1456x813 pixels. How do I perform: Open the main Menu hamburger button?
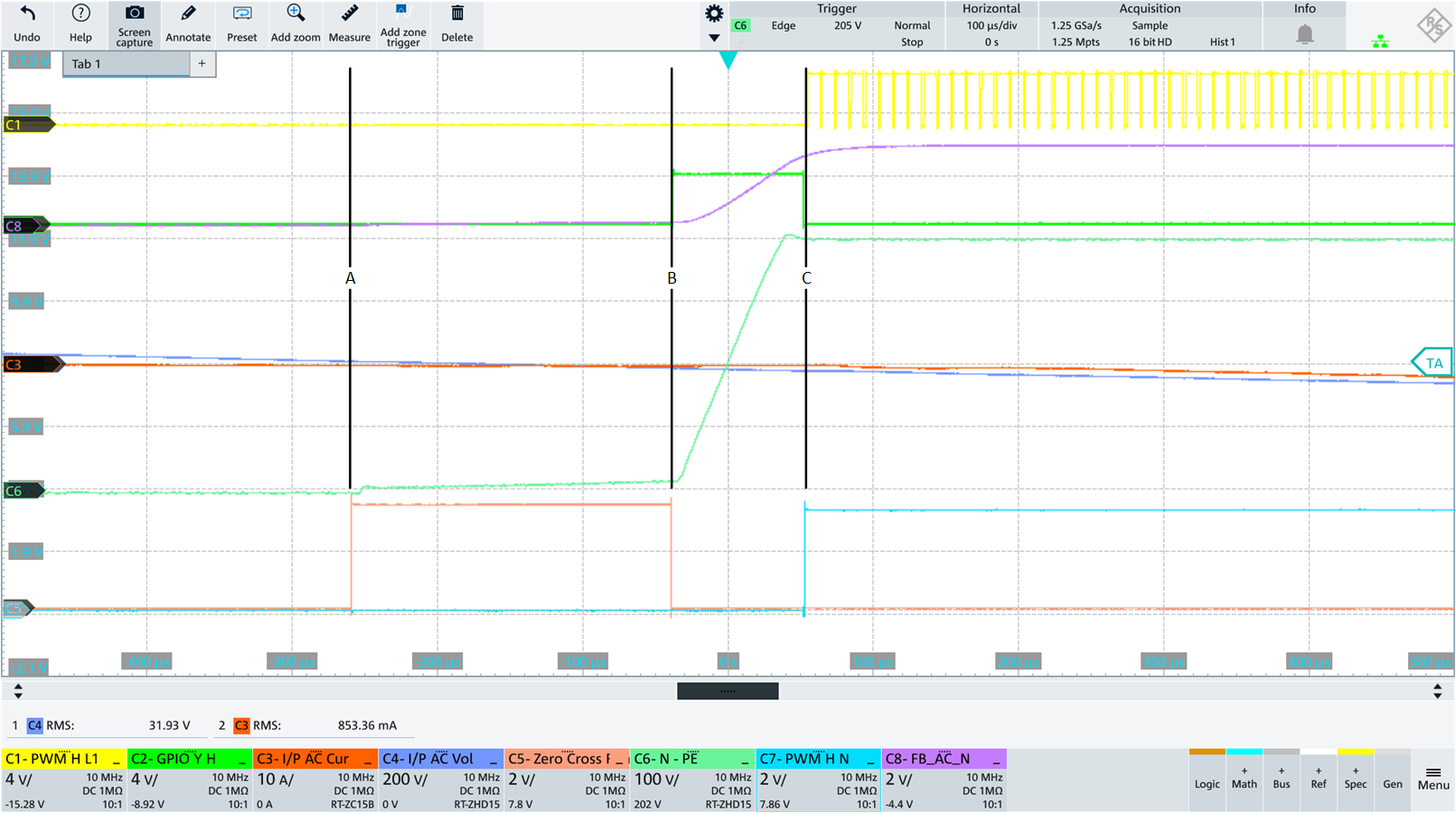pos(1433,778)
